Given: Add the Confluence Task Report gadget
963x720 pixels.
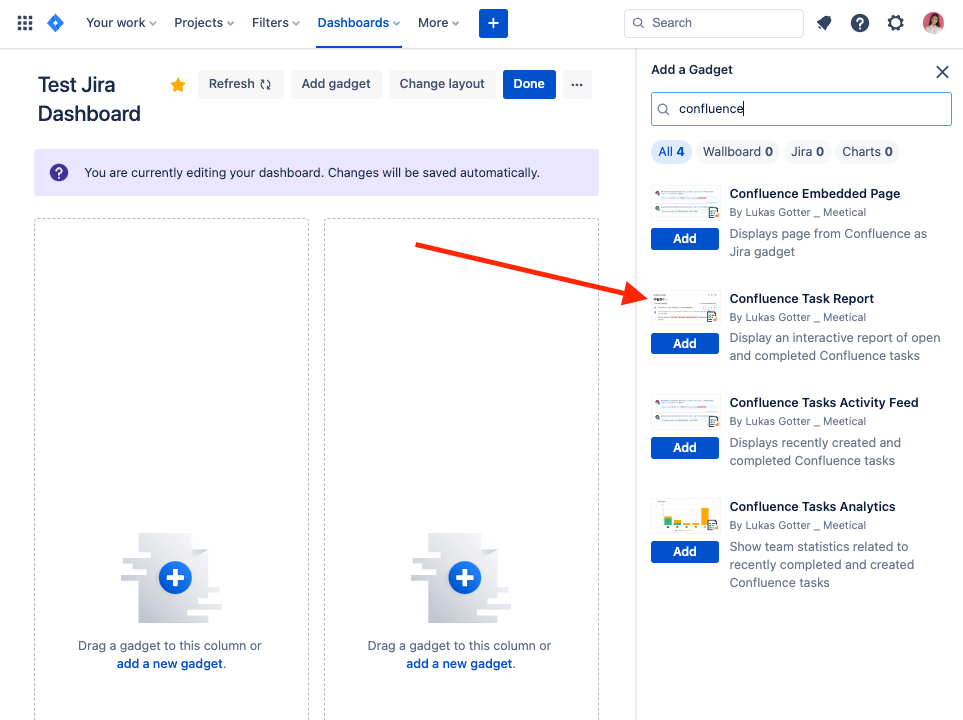Looking at the screenshot, I should [685, 343].
